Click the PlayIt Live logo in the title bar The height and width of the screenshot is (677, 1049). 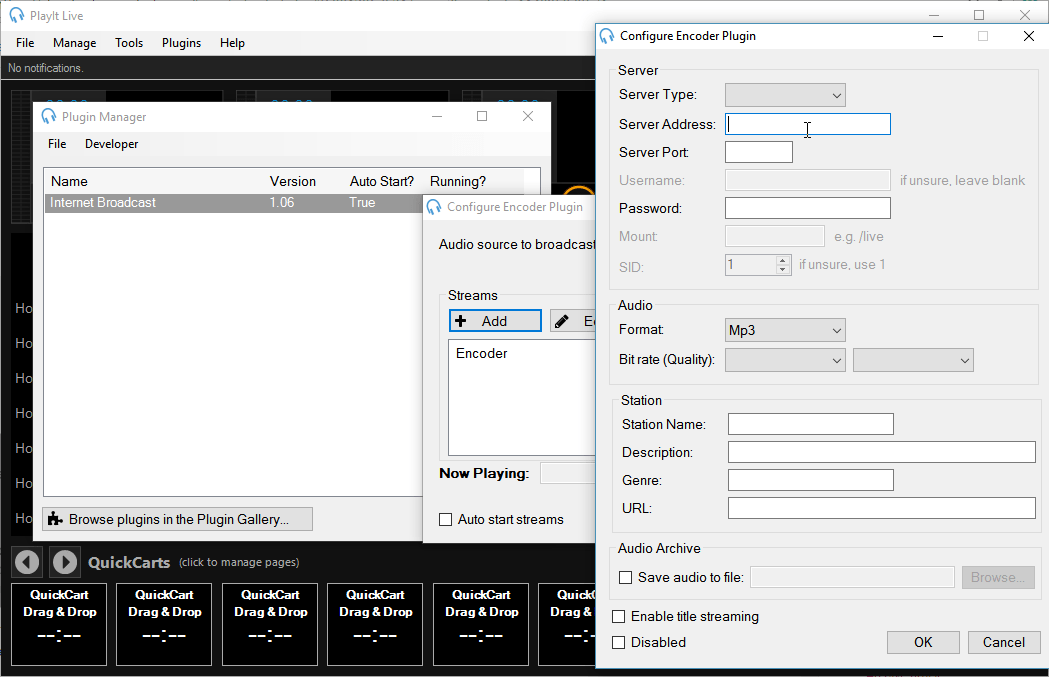pyautogui.click(x=15, y=14)
